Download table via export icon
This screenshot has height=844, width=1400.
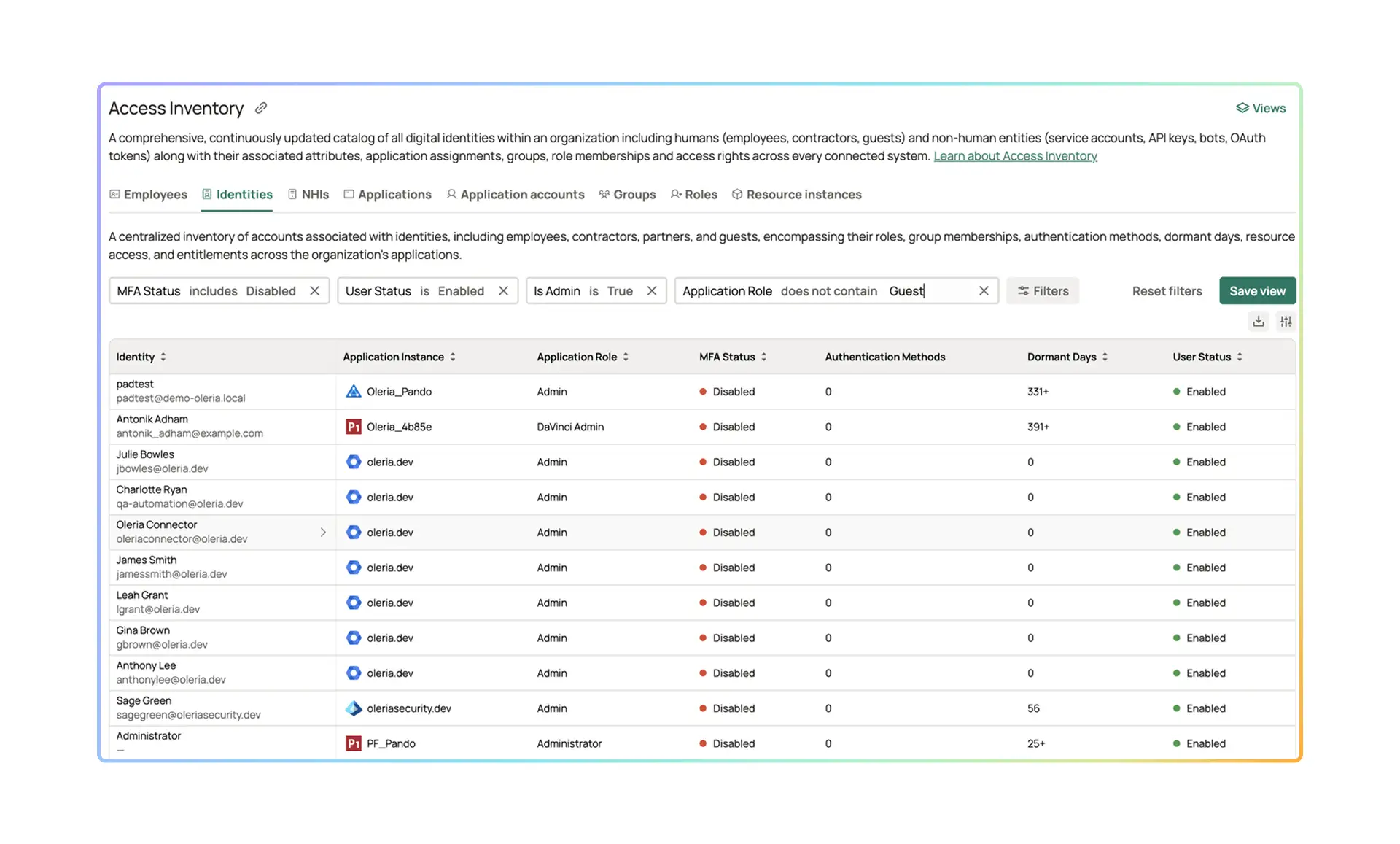tap(1259, 321)
